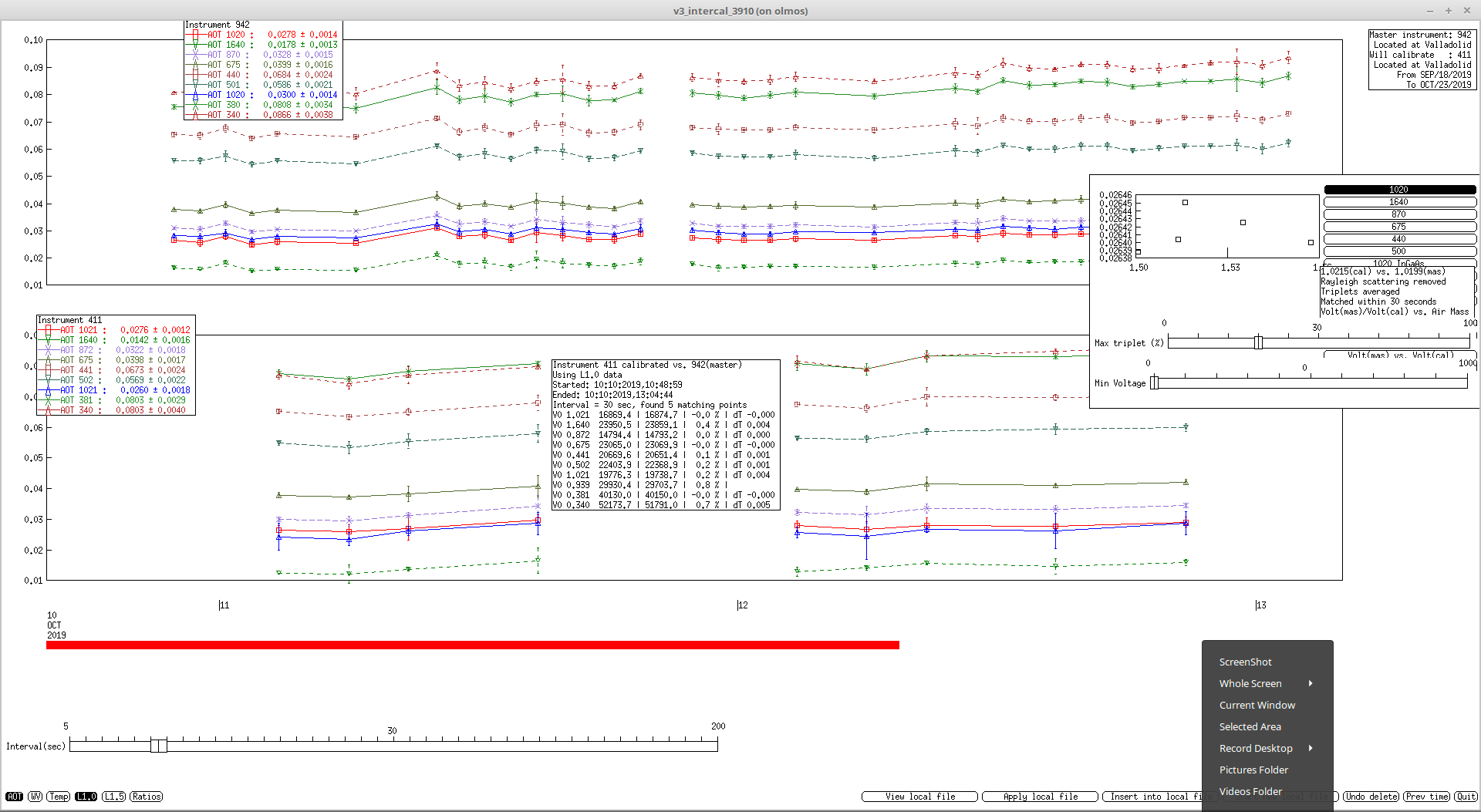Click the V0 0.340 calibration row
The image size is (1481, 812).
[x=663, y=505]
